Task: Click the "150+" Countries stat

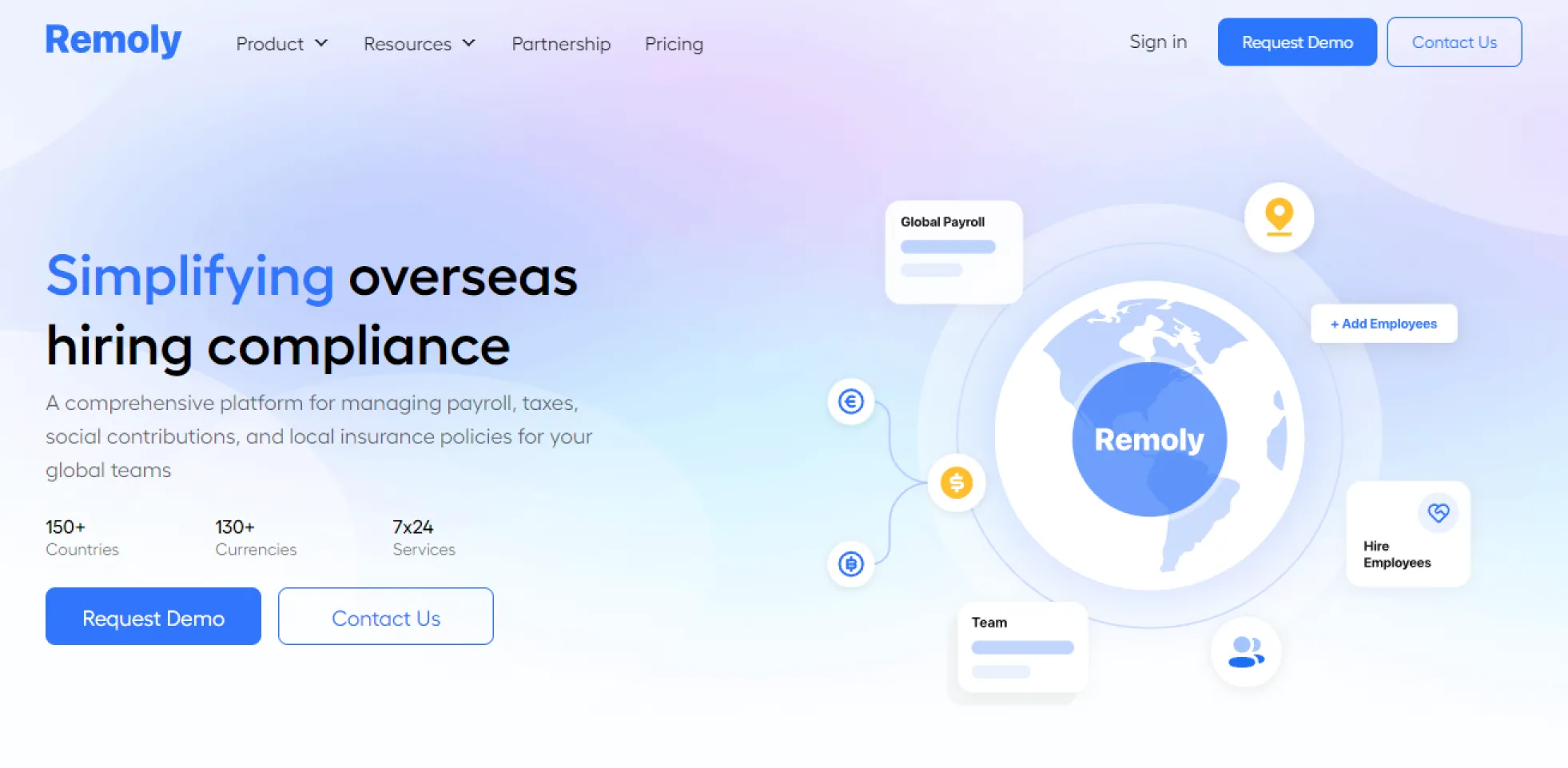Action: pyautogui.click(x=82, y=538)
